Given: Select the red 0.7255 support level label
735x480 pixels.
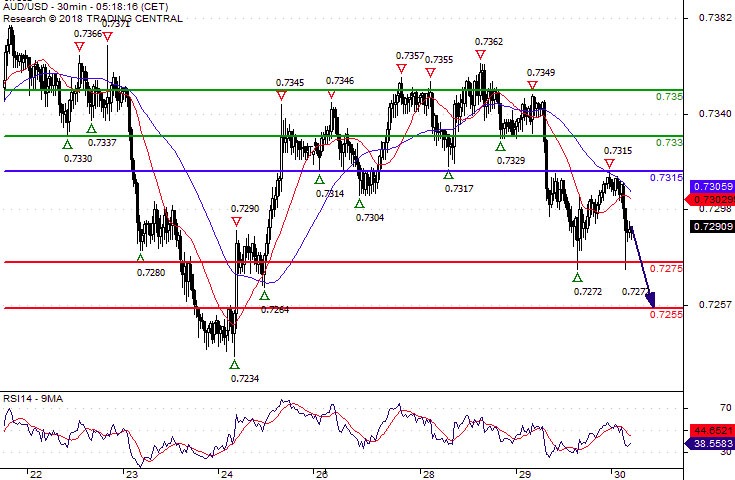Looking at the screenshot, I should pyautogui.click(x=666, y=315).
